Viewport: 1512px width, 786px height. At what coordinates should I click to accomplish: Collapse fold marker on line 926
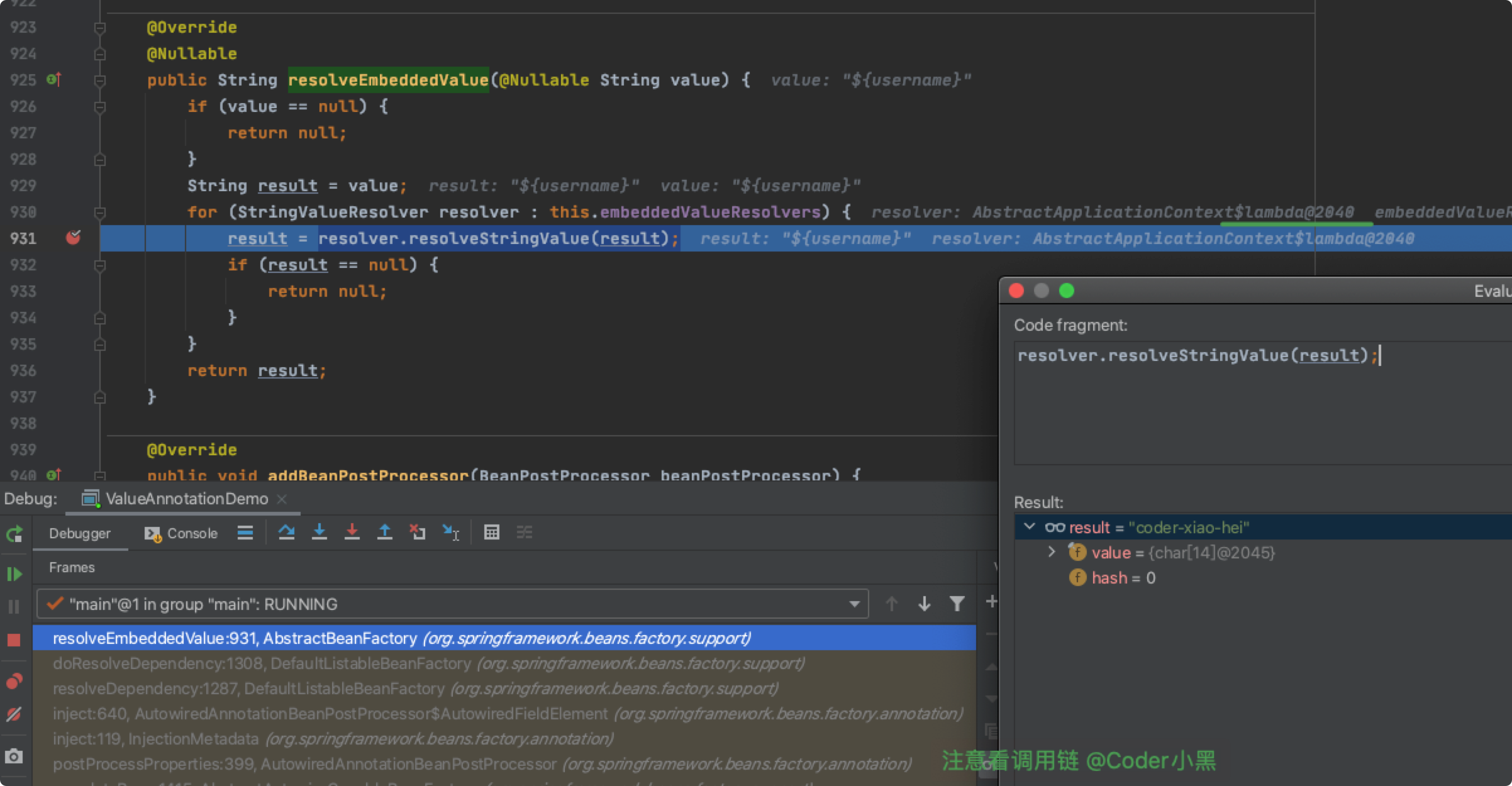[99, 107]
